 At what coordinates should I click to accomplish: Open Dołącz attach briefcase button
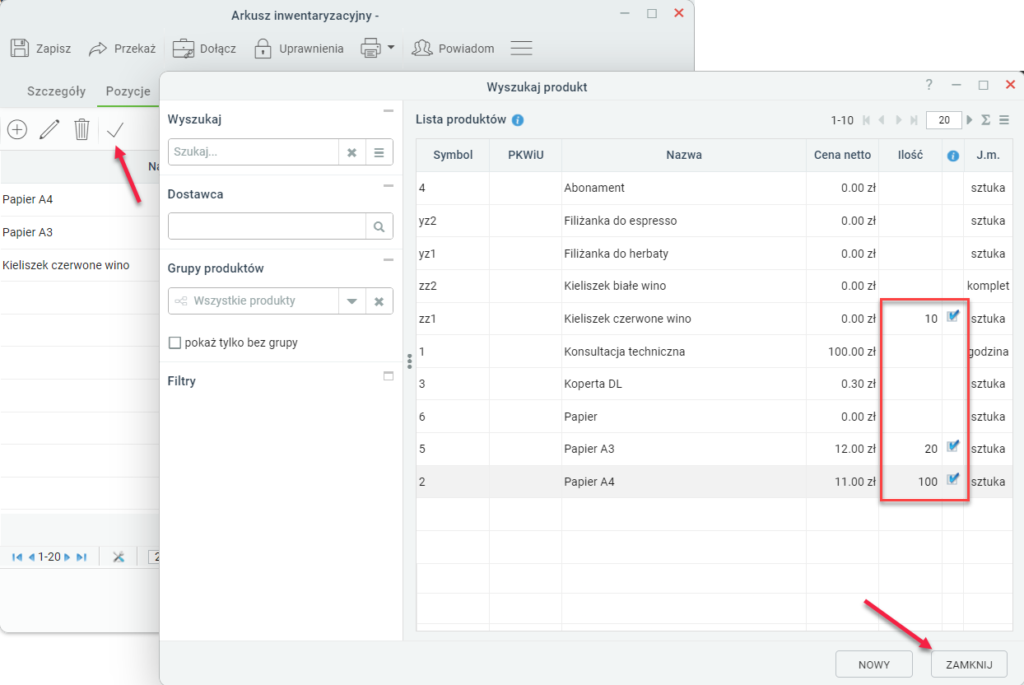point(204,48)
